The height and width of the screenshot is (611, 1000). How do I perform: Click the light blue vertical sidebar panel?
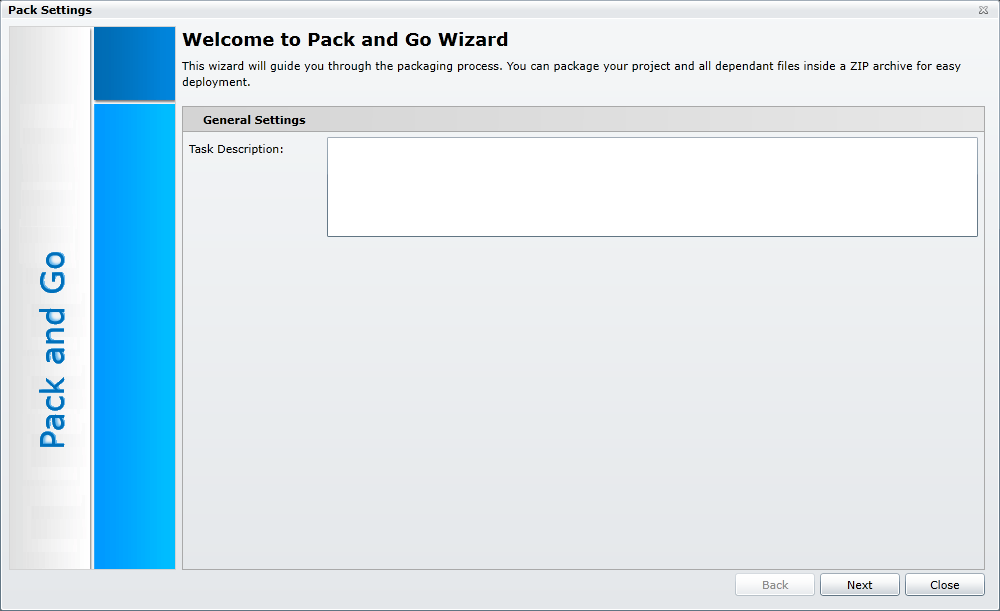(134, 335)
